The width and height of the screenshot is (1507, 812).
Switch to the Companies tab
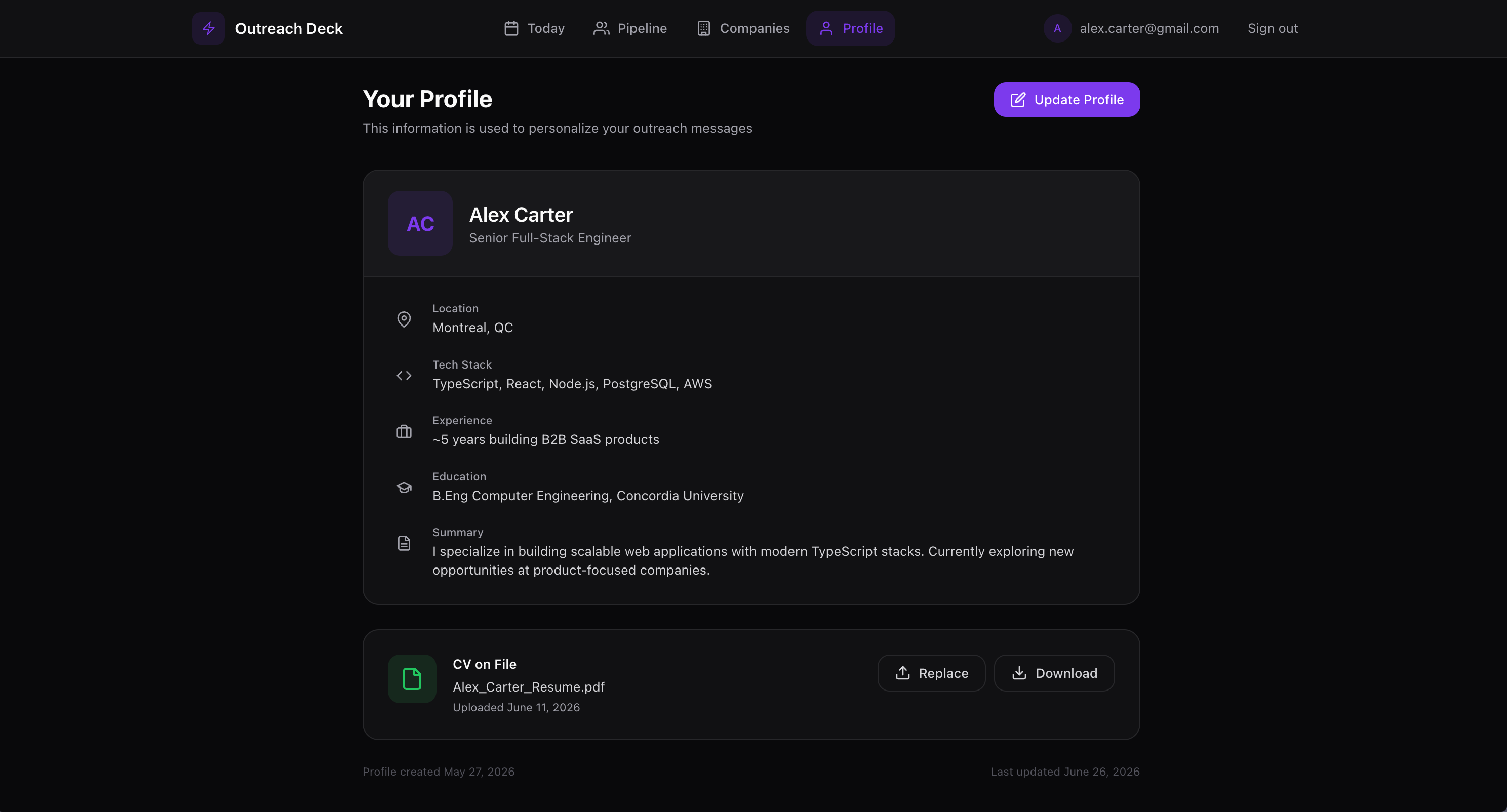743,28
